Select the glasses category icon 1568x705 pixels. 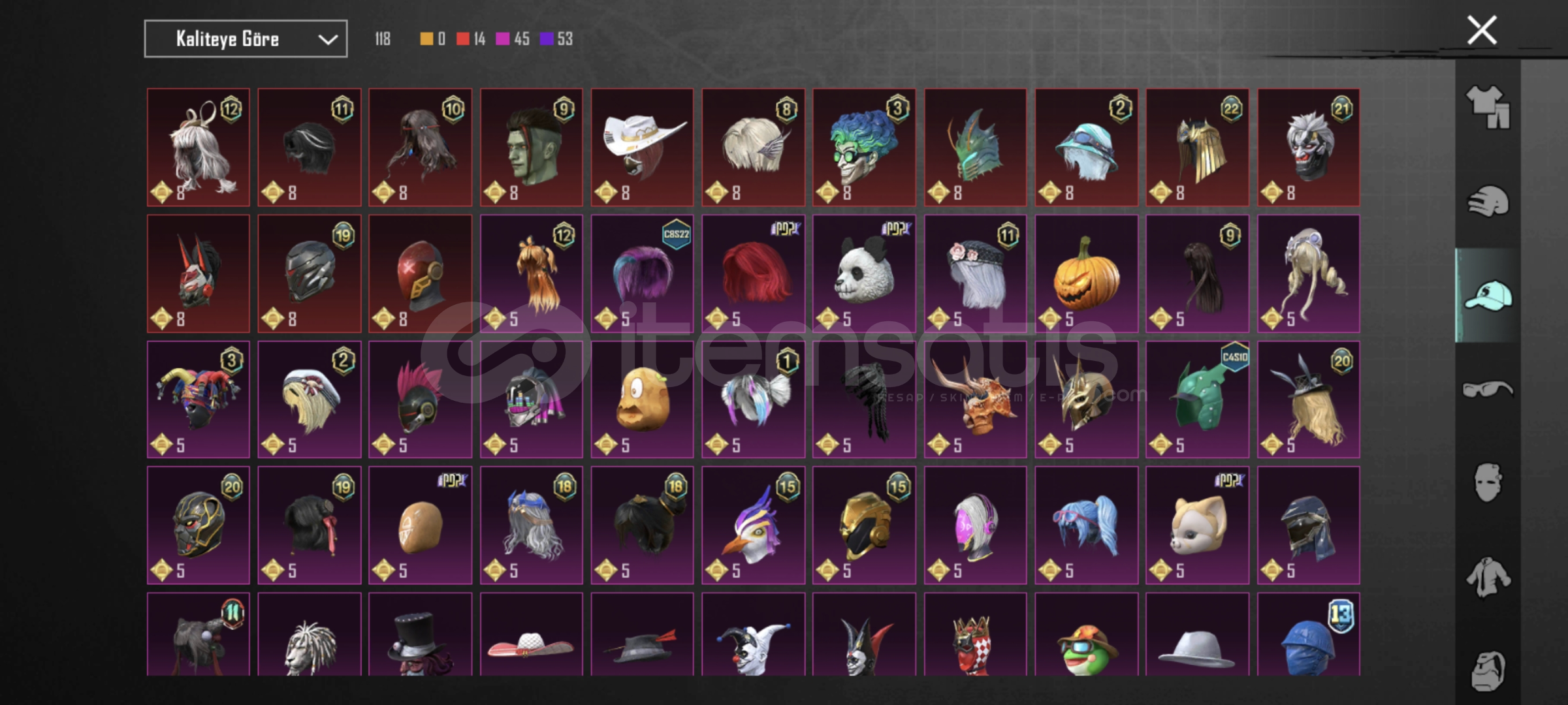(1488, 389)
